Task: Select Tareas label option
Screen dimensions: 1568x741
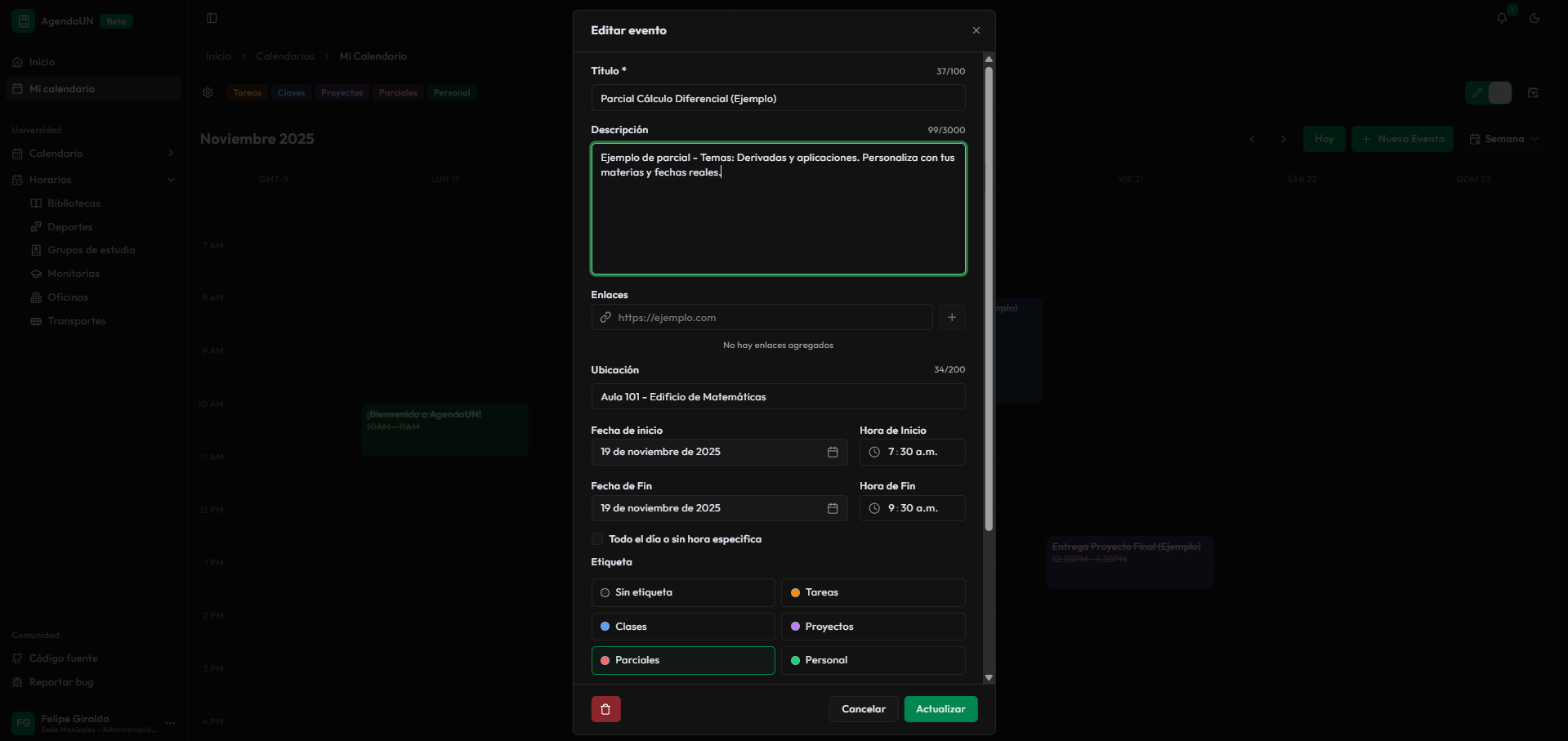Action: pos(873,592)
